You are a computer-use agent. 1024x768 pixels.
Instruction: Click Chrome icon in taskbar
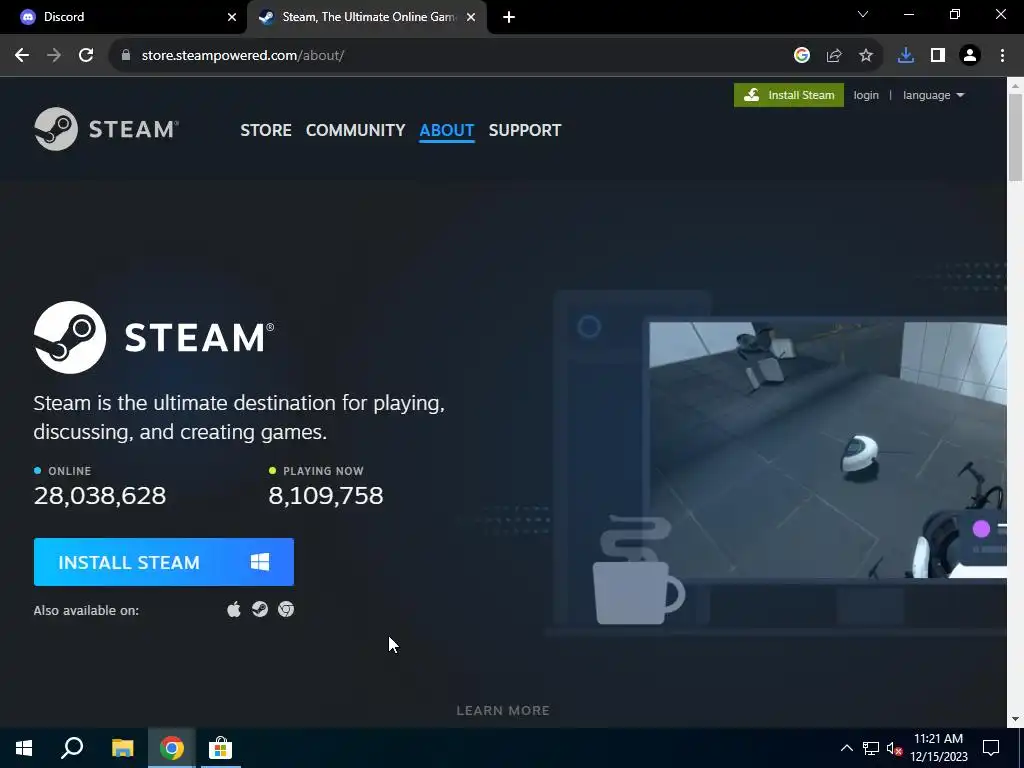pyautogui.click(x=171, y=748)
